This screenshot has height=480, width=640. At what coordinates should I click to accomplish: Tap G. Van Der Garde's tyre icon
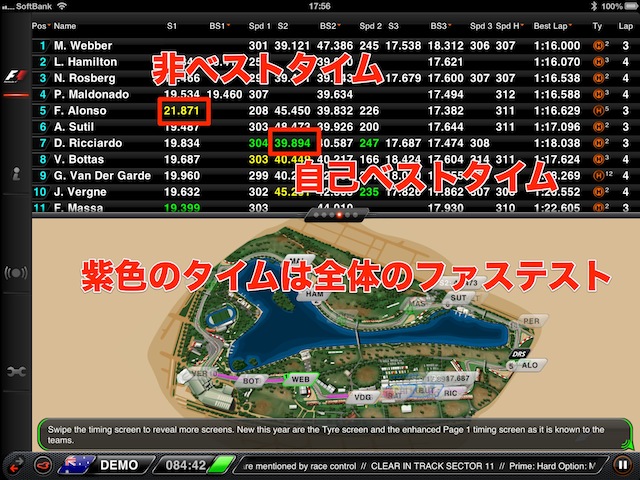(x=598, y=176)
